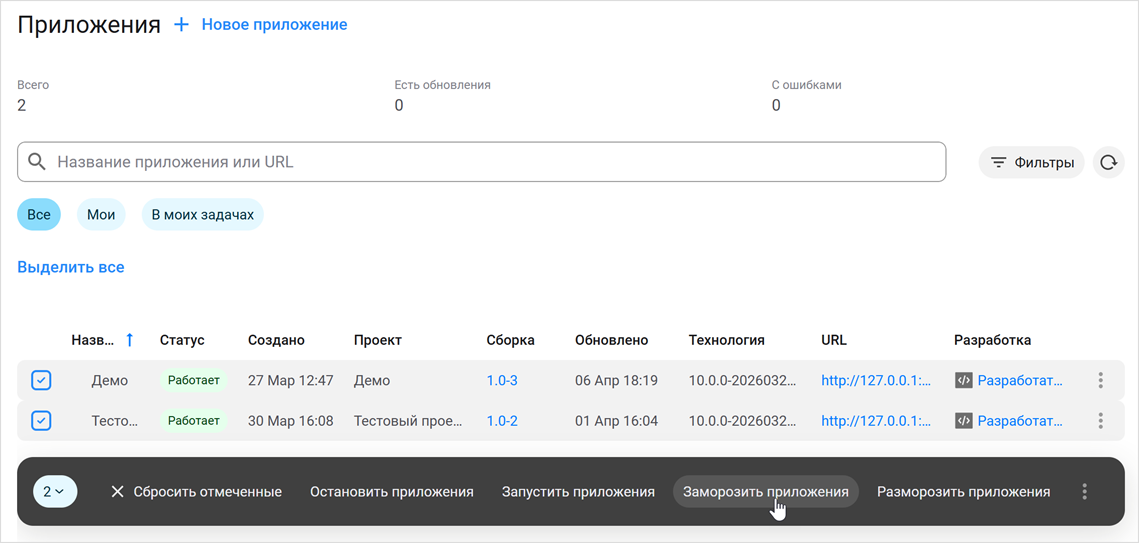Click the code icon in Демо row
1139x543 pixels.
pyautogui.click(x=963, y=380)
